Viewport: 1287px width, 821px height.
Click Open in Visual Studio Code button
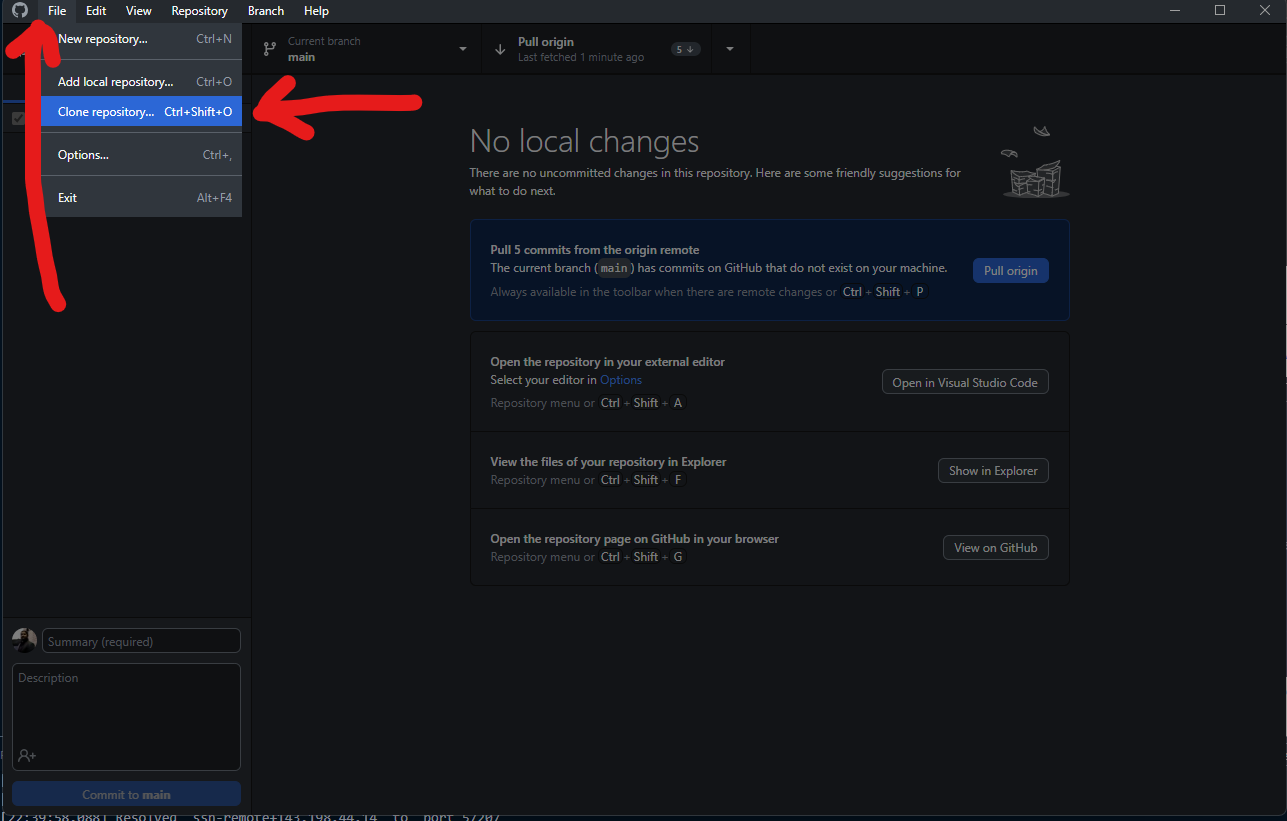click(x=965, y=383)
